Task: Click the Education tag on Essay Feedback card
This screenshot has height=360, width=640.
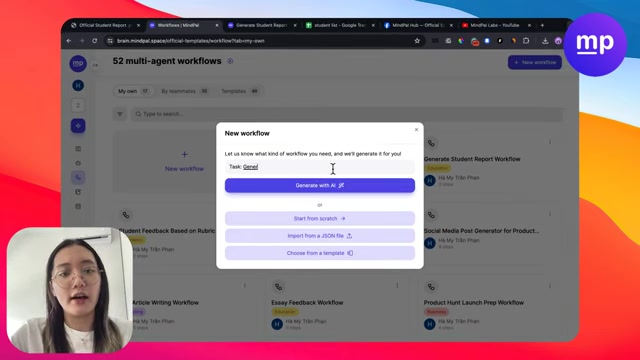Action: (x=284, y=312)
